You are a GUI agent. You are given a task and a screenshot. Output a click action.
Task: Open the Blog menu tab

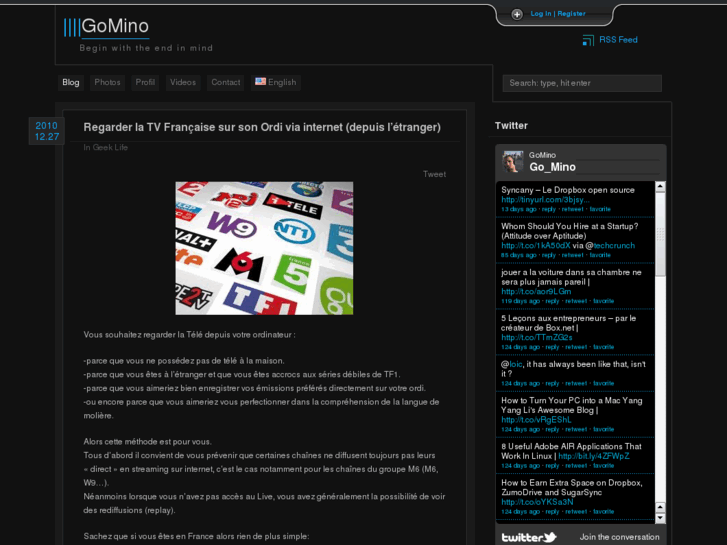coord(70,83)
